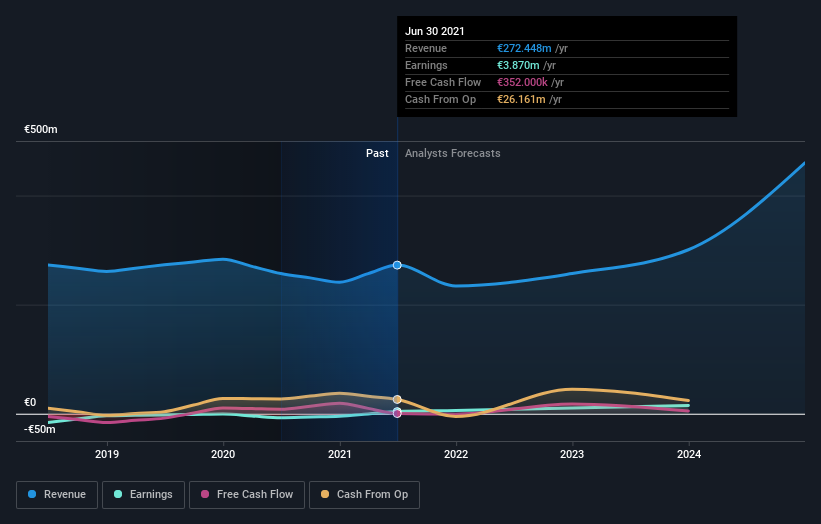Click the Analysts Forecasts label
This screenshot has width=821, height=524.
coord(452,153)
